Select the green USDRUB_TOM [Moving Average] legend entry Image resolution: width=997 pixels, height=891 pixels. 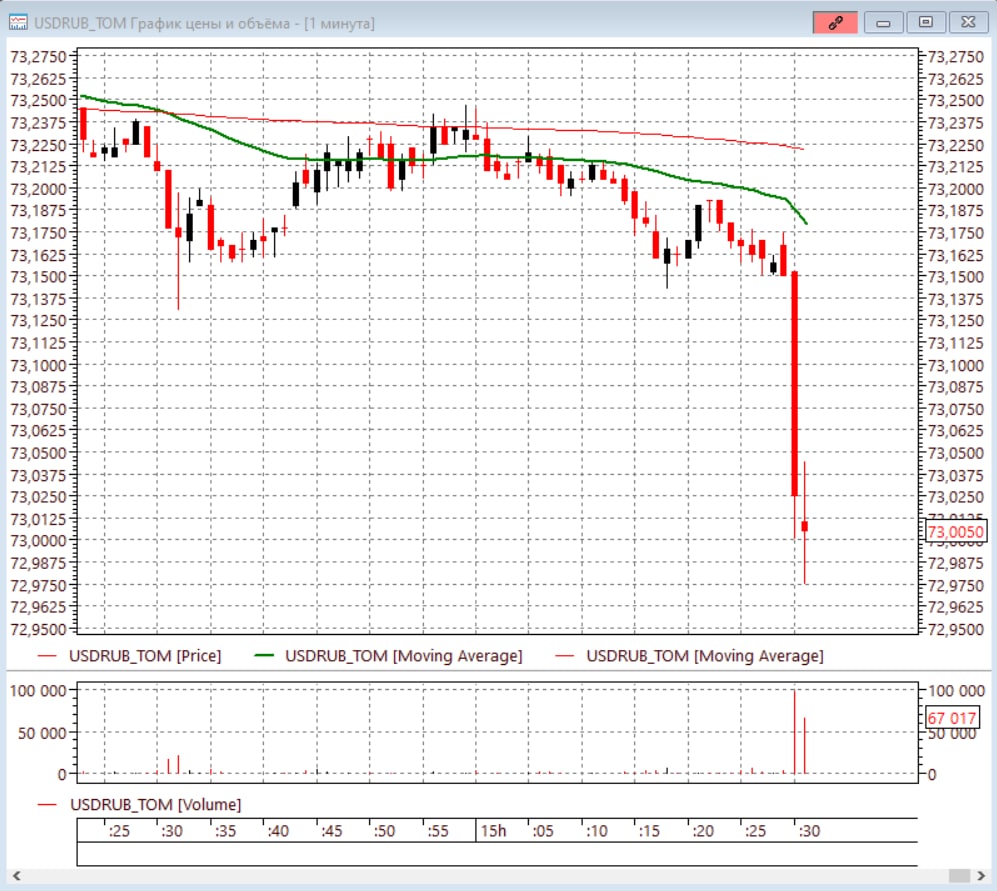[x=388, y=656]
